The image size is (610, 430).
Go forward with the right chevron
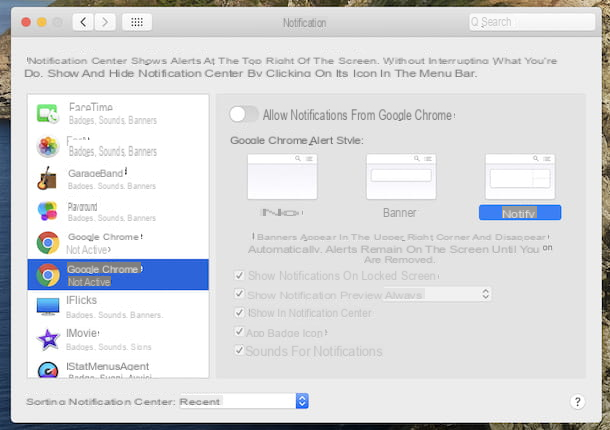(105, 22)
